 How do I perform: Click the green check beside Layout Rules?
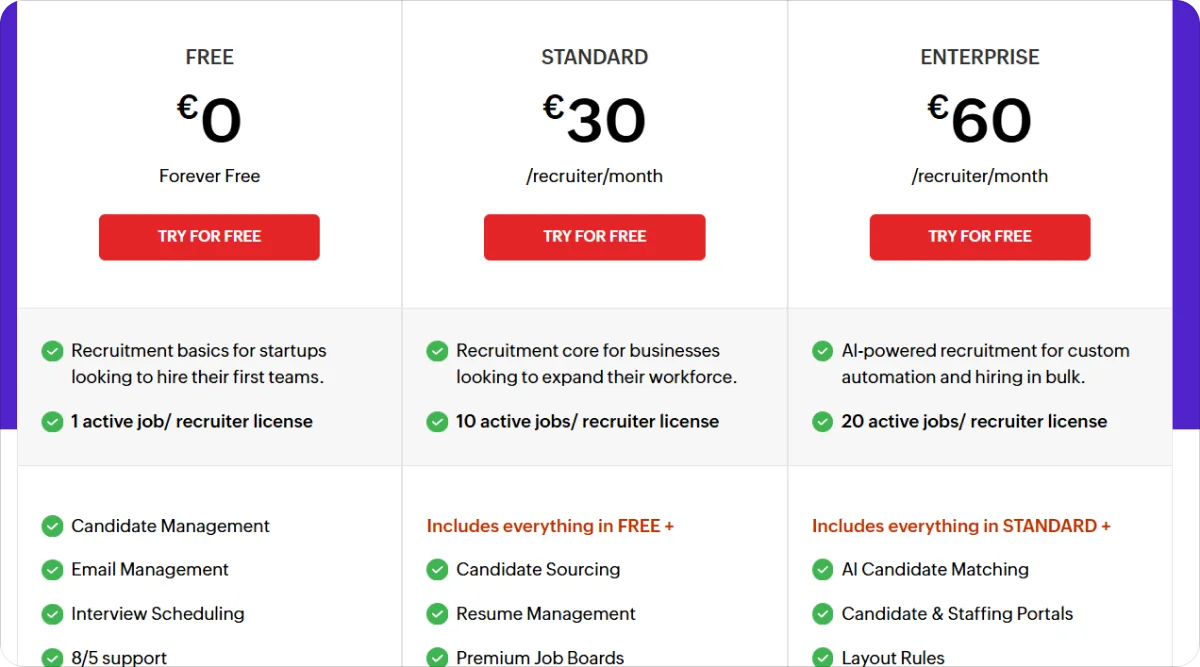pyautogui.click(x=822, y=656)
